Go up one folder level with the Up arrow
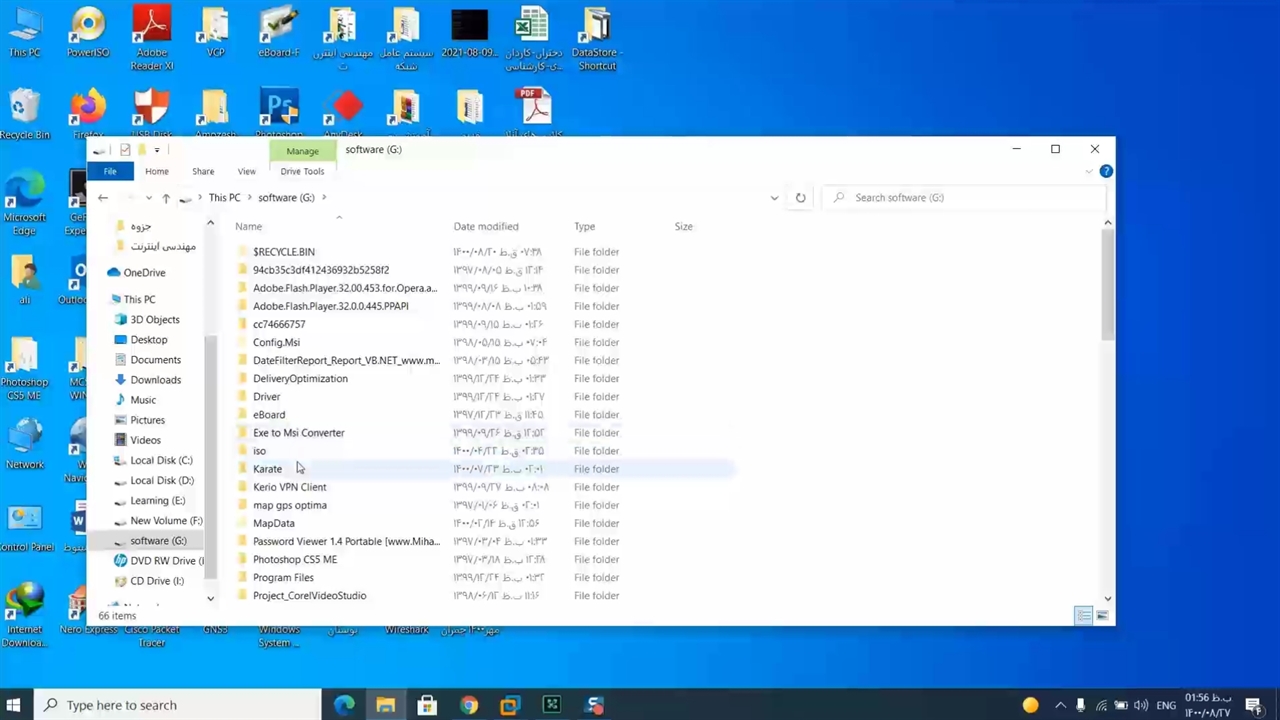This screenshot has height=720, width=1280. click(166, 198)
